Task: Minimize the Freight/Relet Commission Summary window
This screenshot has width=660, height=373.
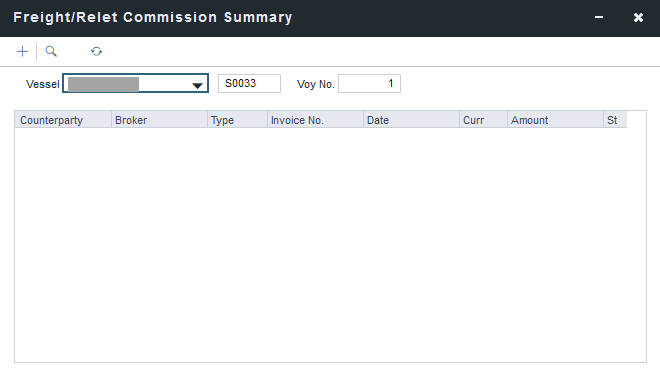Action: (599, 17)
